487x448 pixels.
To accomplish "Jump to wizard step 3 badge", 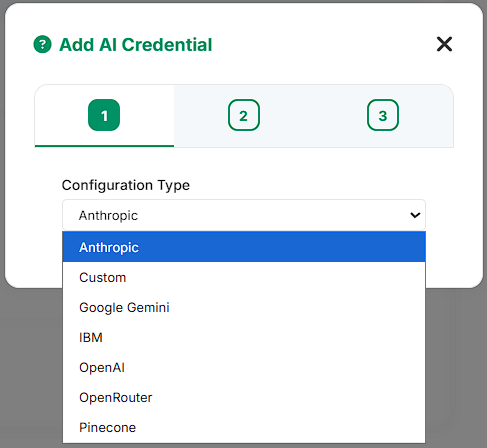I will [383, 115].
